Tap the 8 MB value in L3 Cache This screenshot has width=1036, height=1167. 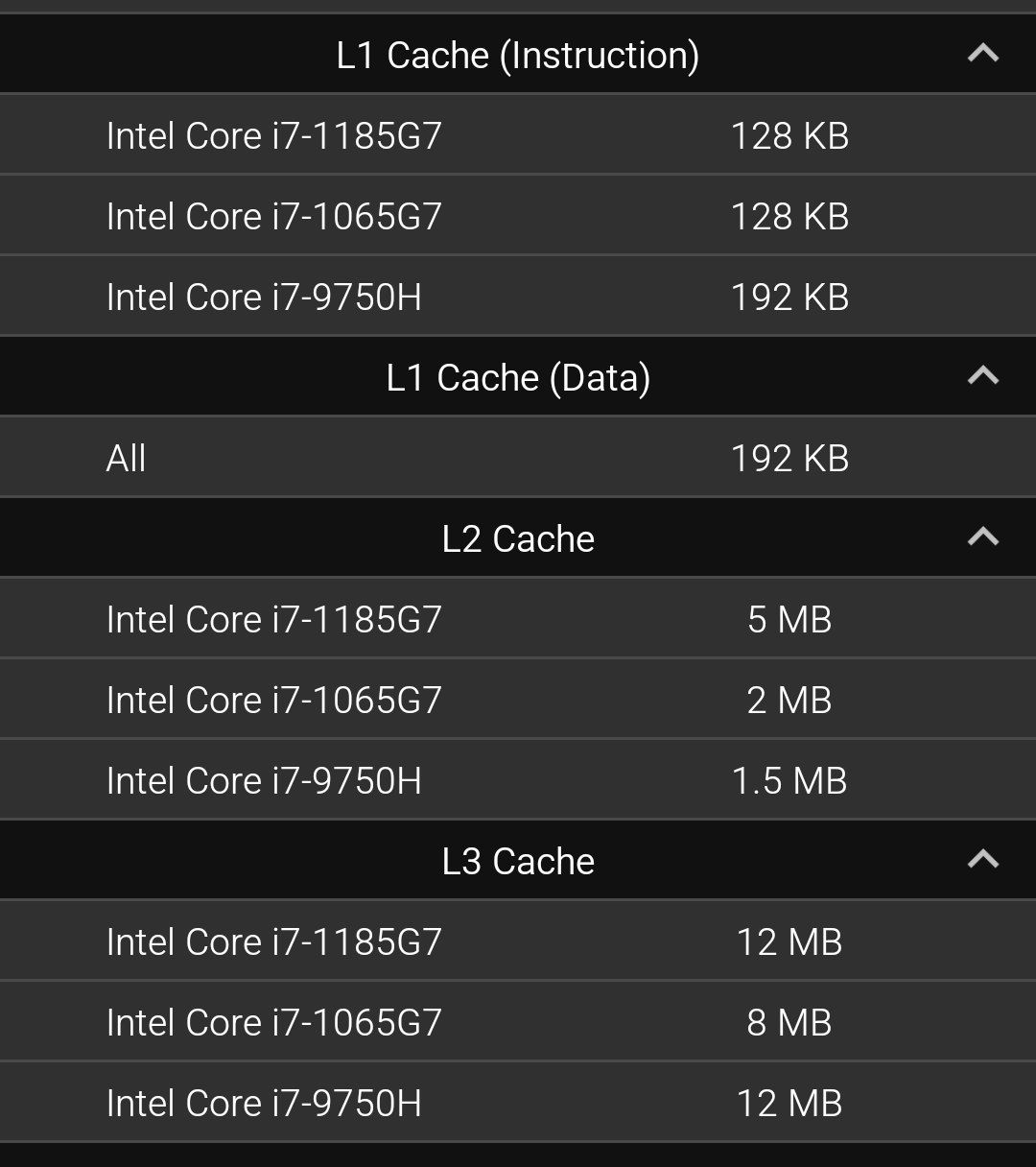[x=789, y=1023]
